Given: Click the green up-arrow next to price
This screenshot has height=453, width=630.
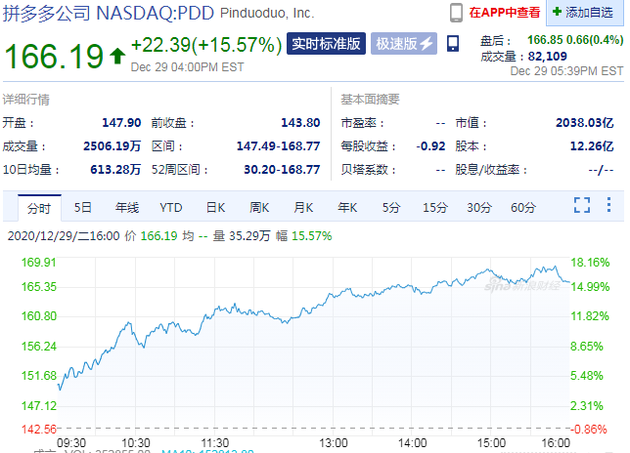Looking at the screenshot, I should pos(117,56).
